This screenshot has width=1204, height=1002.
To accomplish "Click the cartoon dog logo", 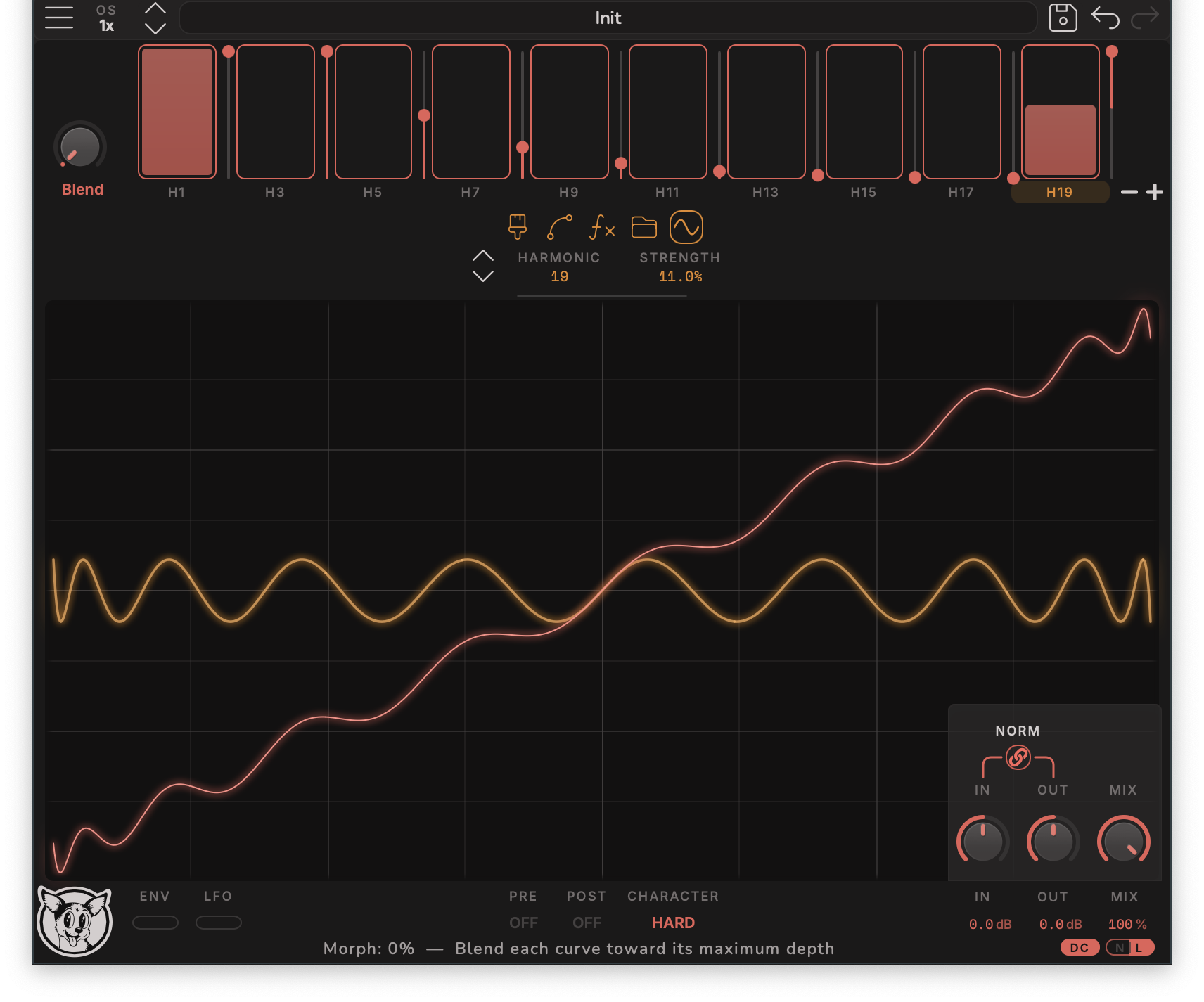I will (75, 921).
